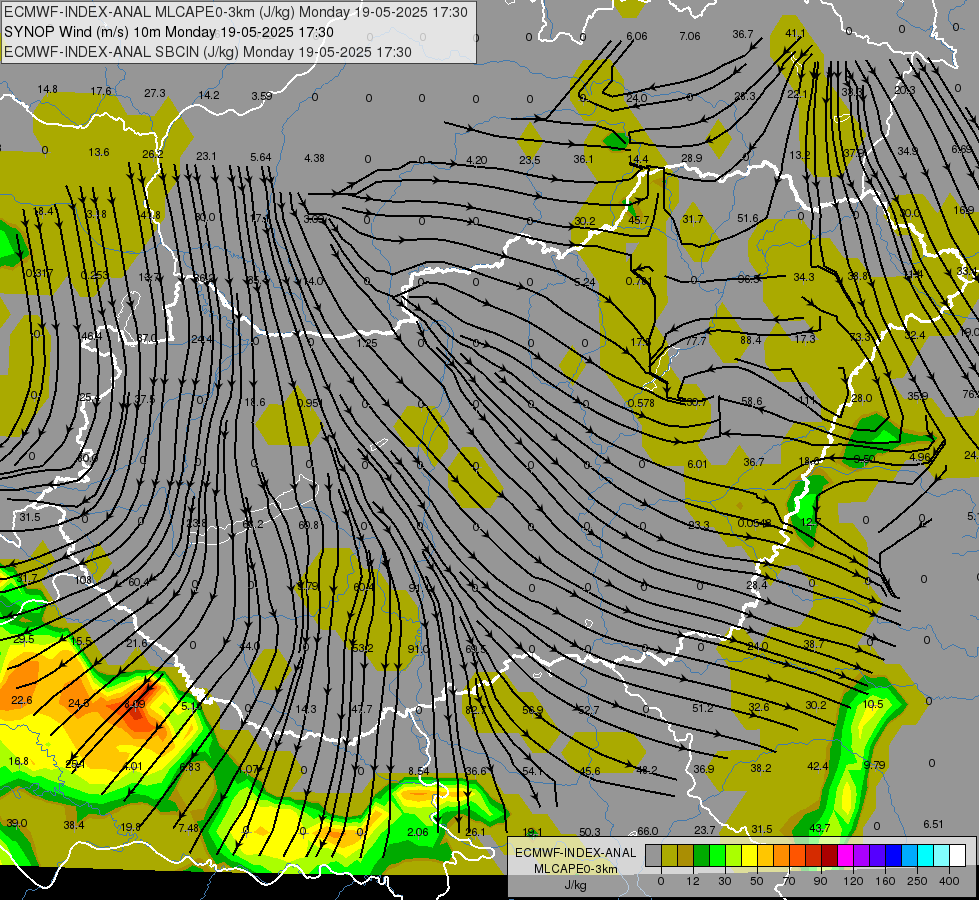Click the '54.1' value on the map
The image size is (979, 900).
coord(533,771)
